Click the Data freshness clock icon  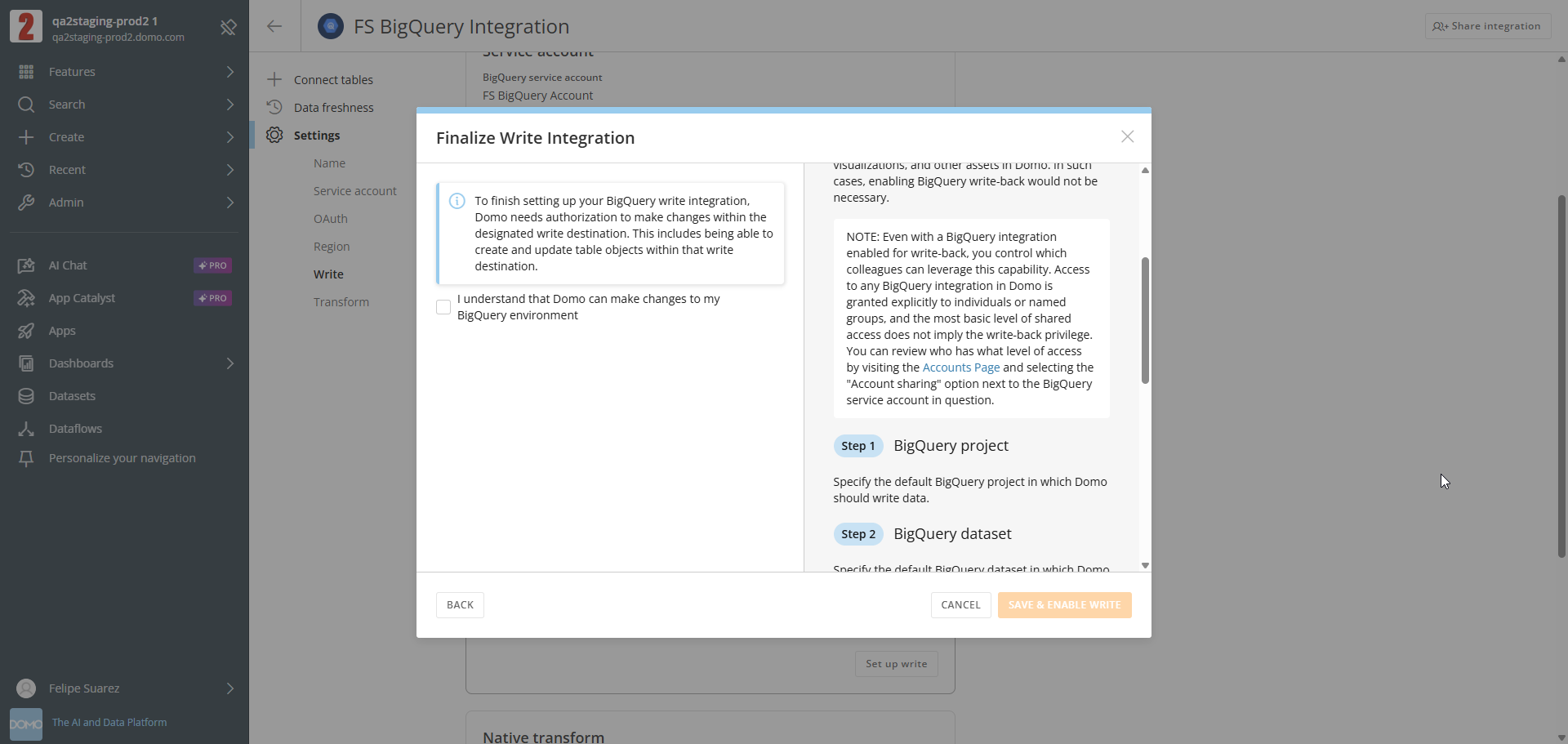click(274, 107)
